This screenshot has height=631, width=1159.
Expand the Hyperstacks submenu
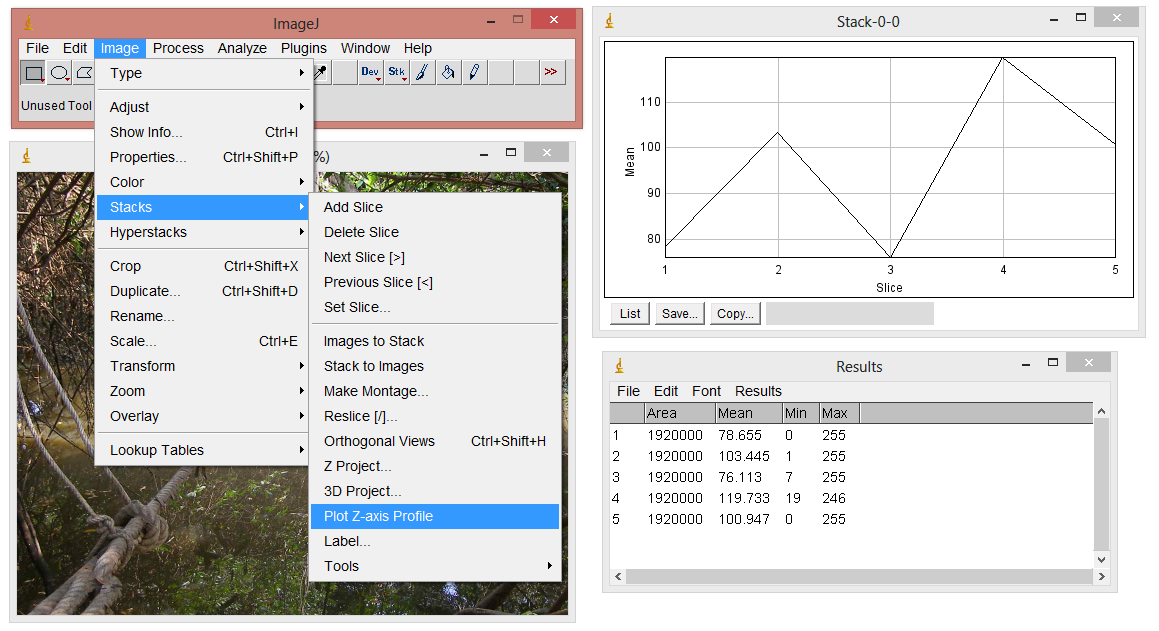click(x=152, y=231)
